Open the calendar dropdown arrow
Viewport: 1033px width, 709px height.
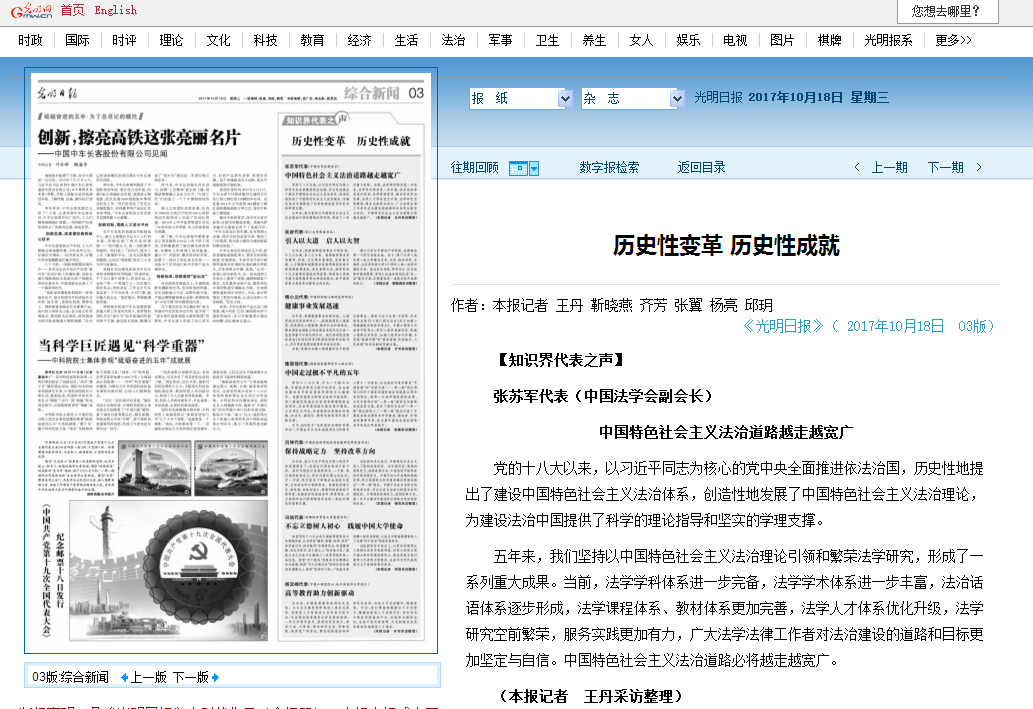click(534, 168)
